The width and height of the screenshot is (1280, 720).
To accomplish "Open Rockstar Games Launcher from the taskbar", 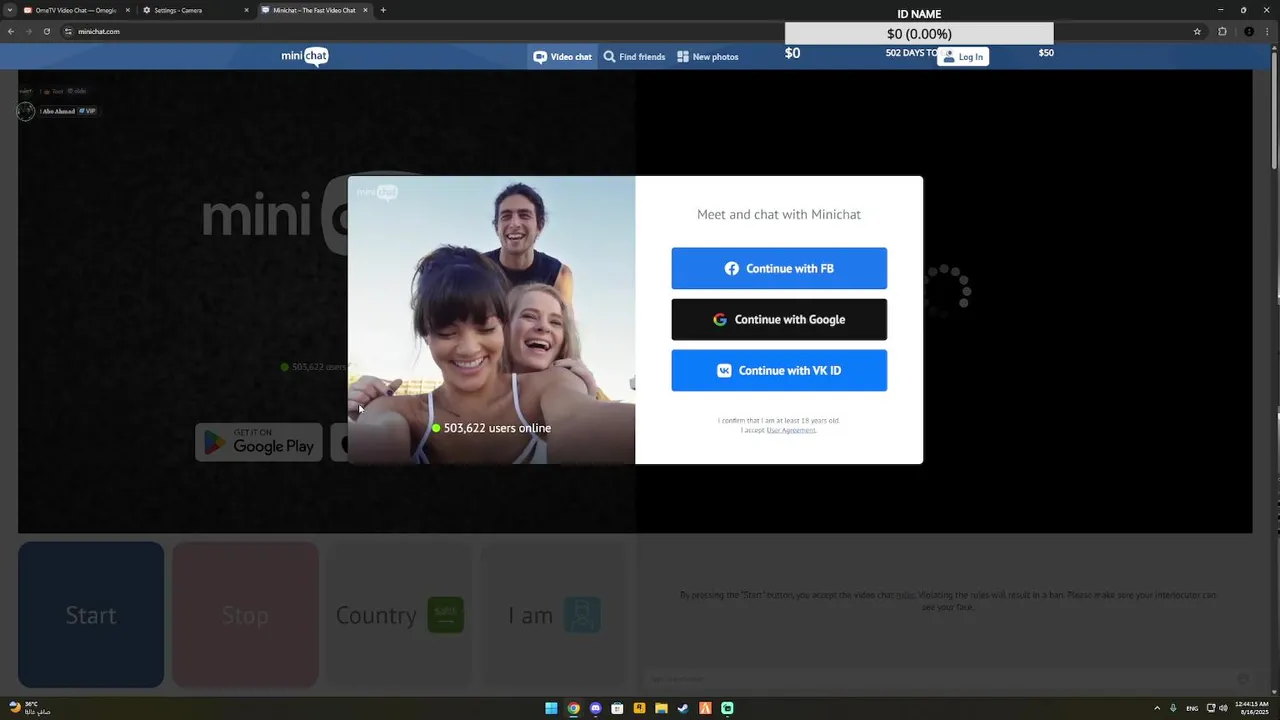I will tap(639, 708).
